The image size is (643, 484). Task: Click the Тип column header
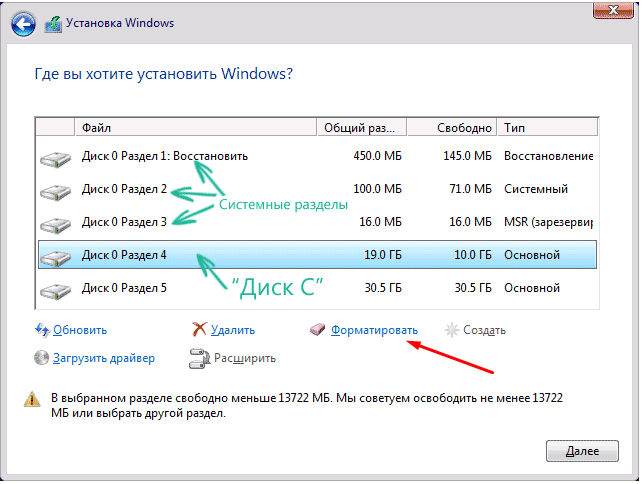[x=547, y=128]
